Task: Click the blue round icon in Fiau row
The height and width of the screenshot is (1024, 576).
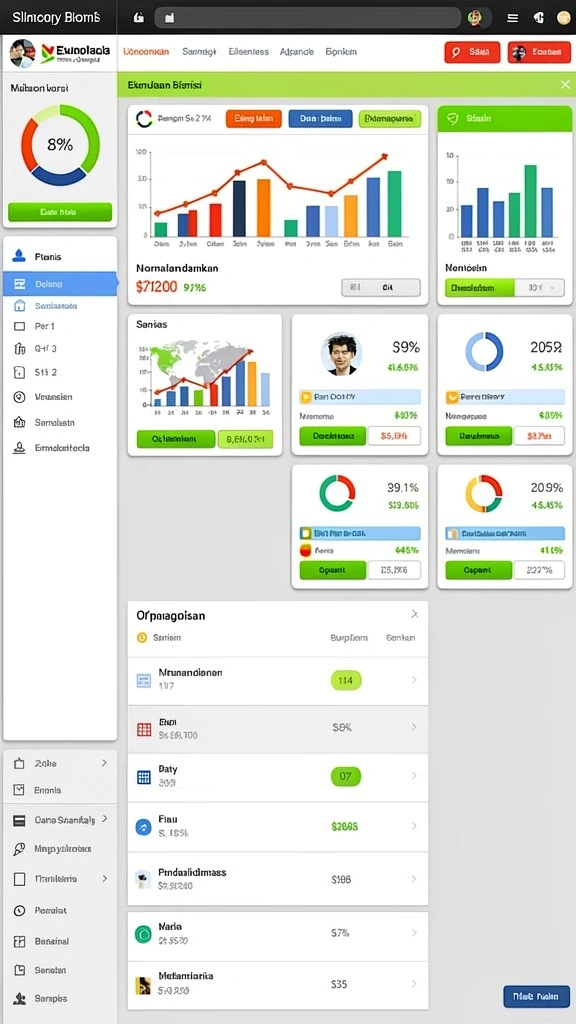Action: (143, 827)
